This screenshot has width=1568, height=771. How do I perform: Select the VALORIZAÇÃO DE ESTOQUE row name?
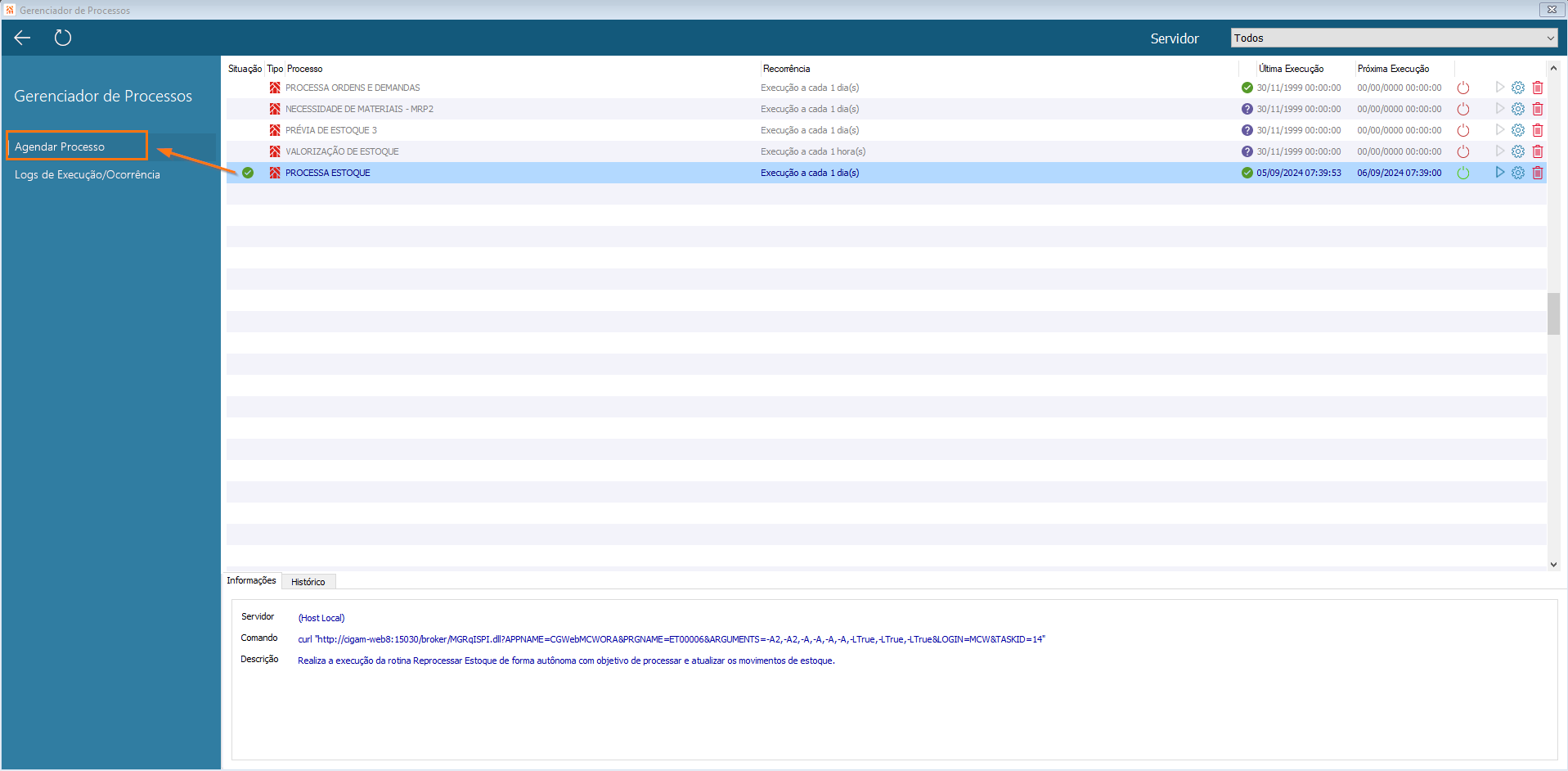tap(342, 151)
